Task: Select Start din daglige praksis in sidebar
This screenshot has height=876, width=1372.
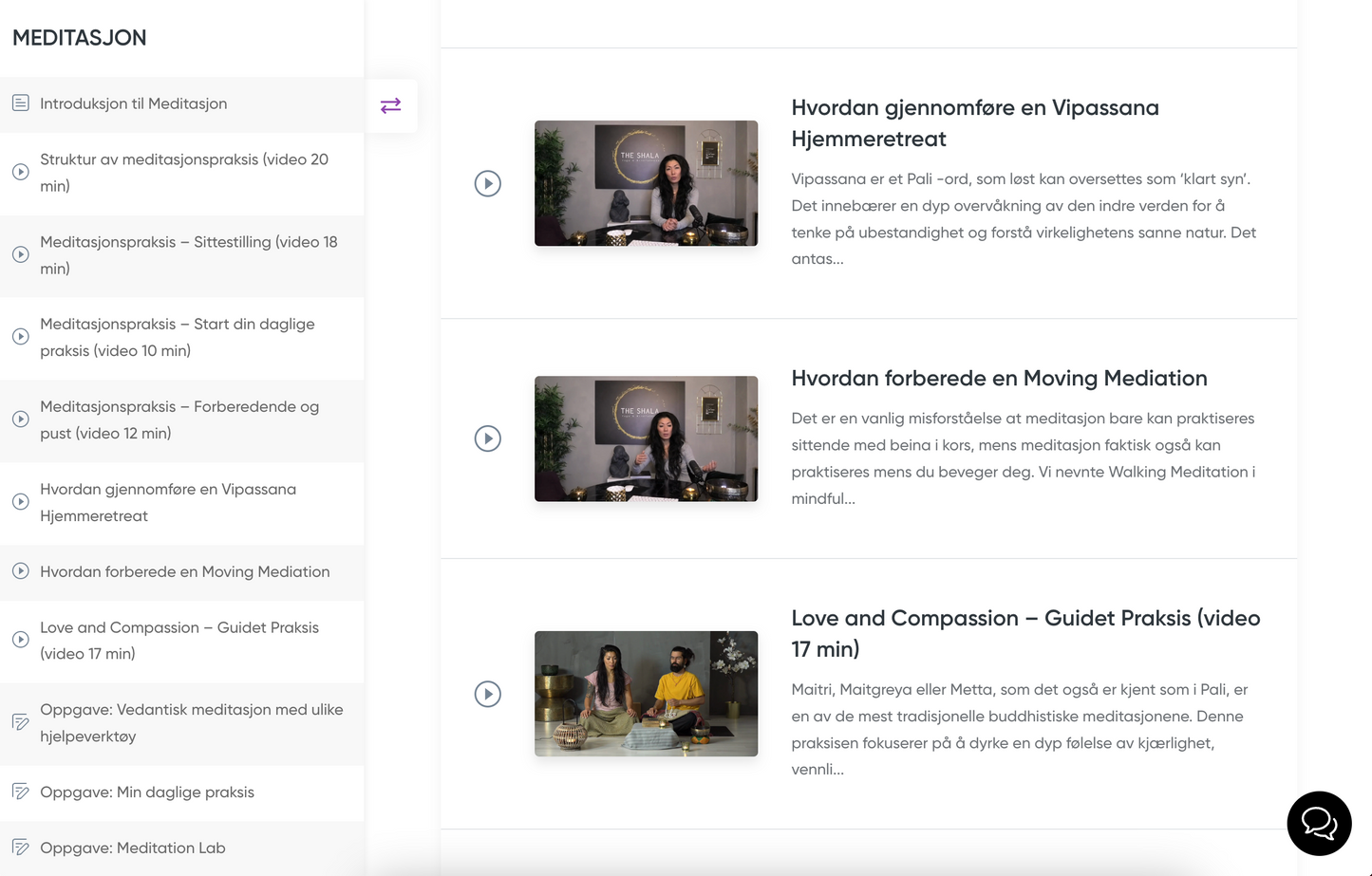Action: point(178,337)
